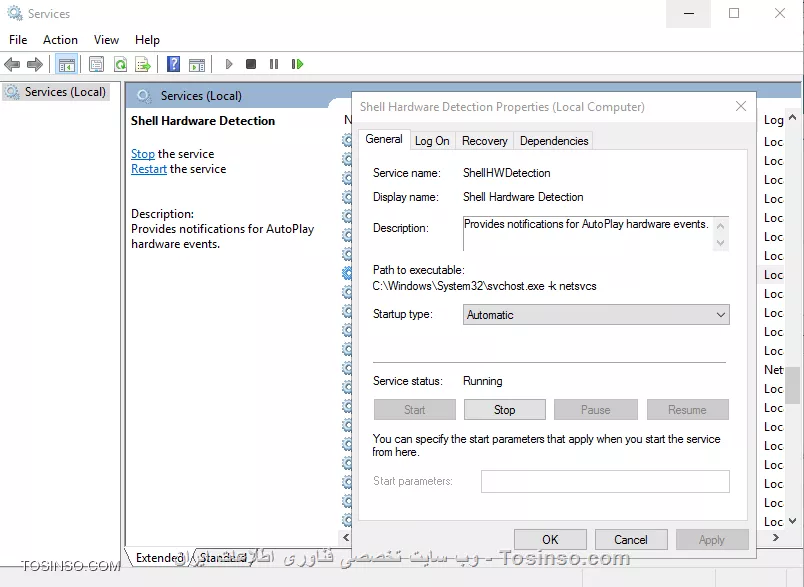Close the Services window

click(780, 13)
